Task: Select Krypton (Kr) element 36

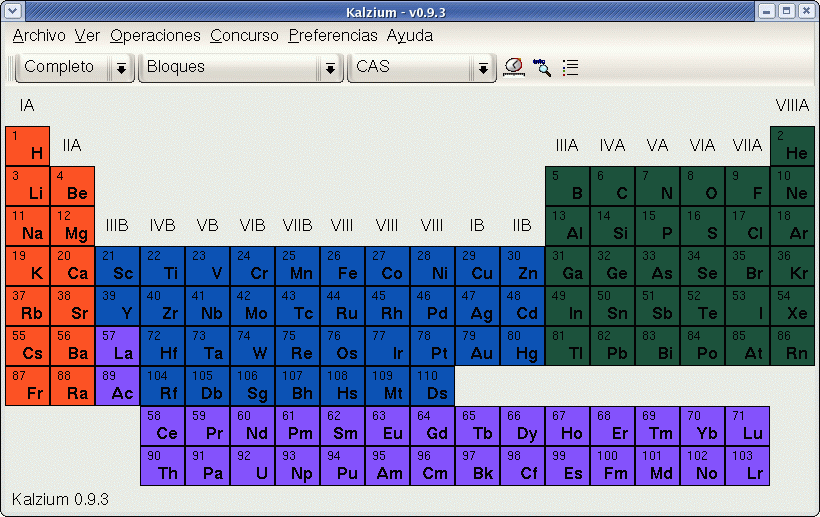Action: 792,266
